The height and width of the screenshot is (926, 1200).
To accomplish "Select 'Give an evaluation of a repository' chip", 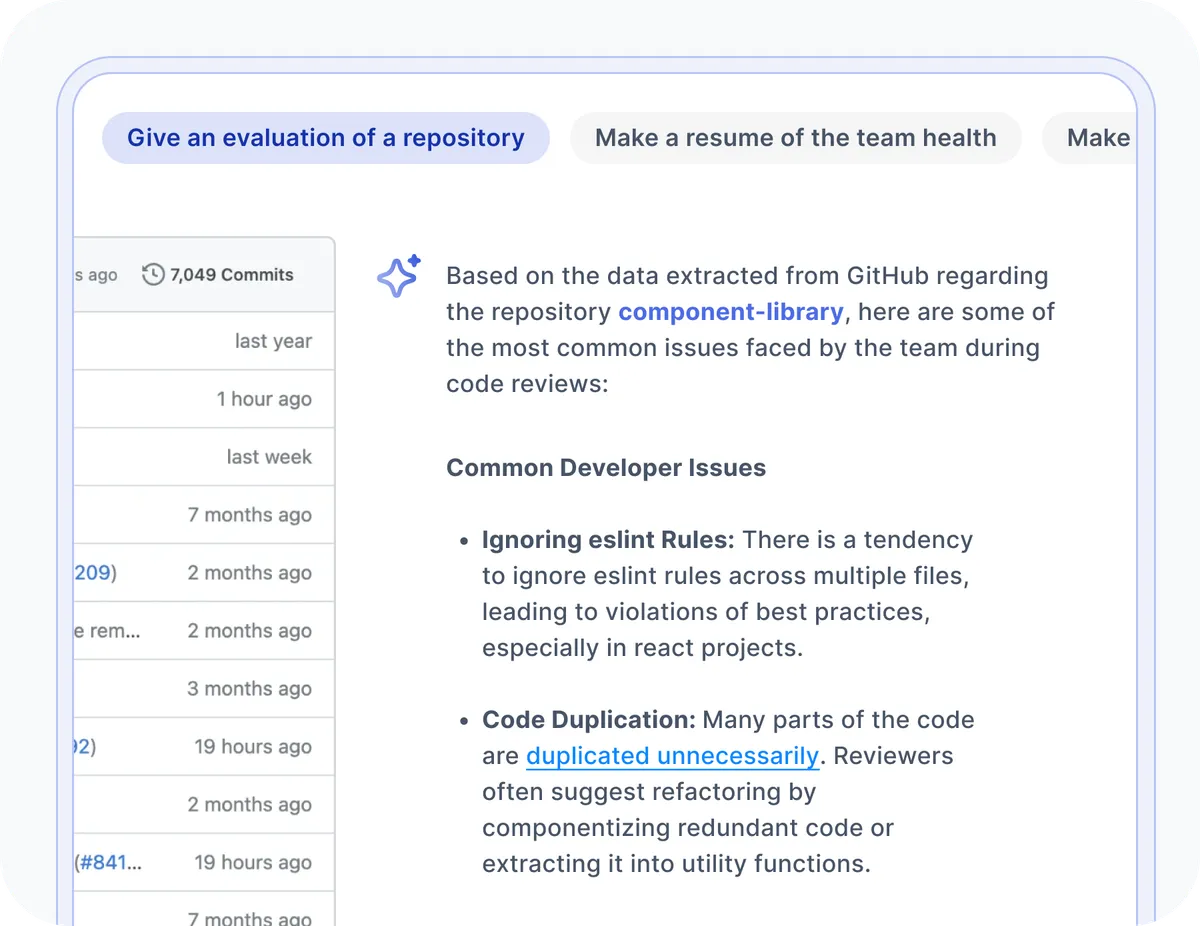I will pos(326,138).
